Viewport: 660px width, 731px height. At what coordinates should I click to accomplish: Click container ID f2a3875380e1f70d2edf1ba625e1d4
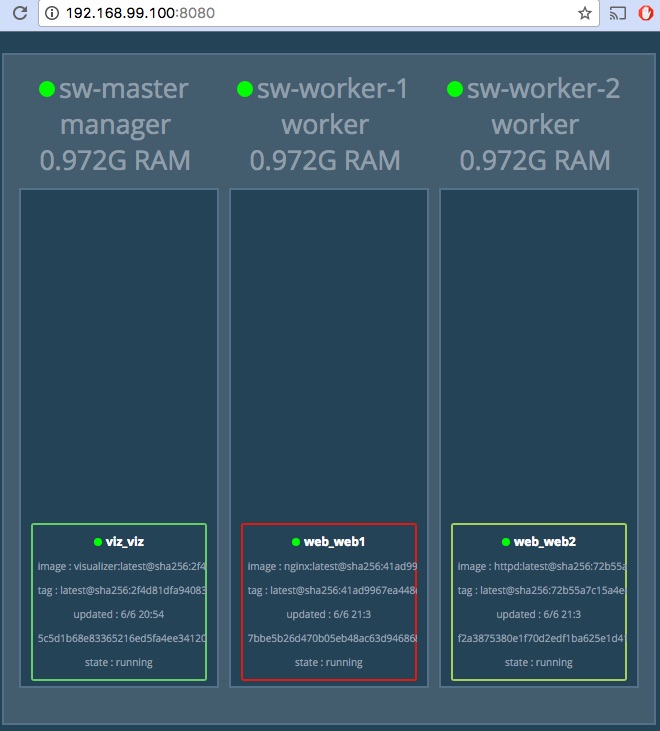(542, 638)
